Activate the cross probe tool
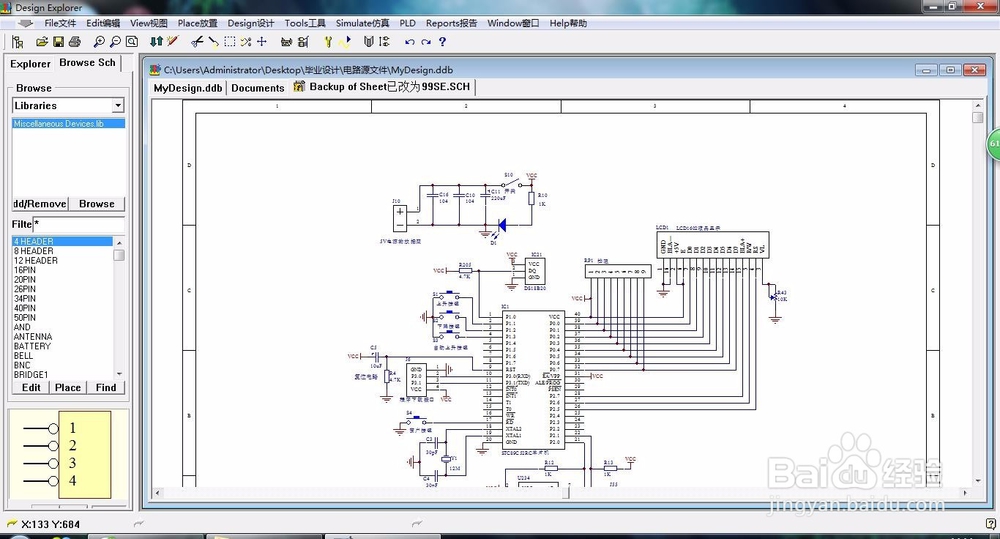1000x539 pixels. [172, 41]
